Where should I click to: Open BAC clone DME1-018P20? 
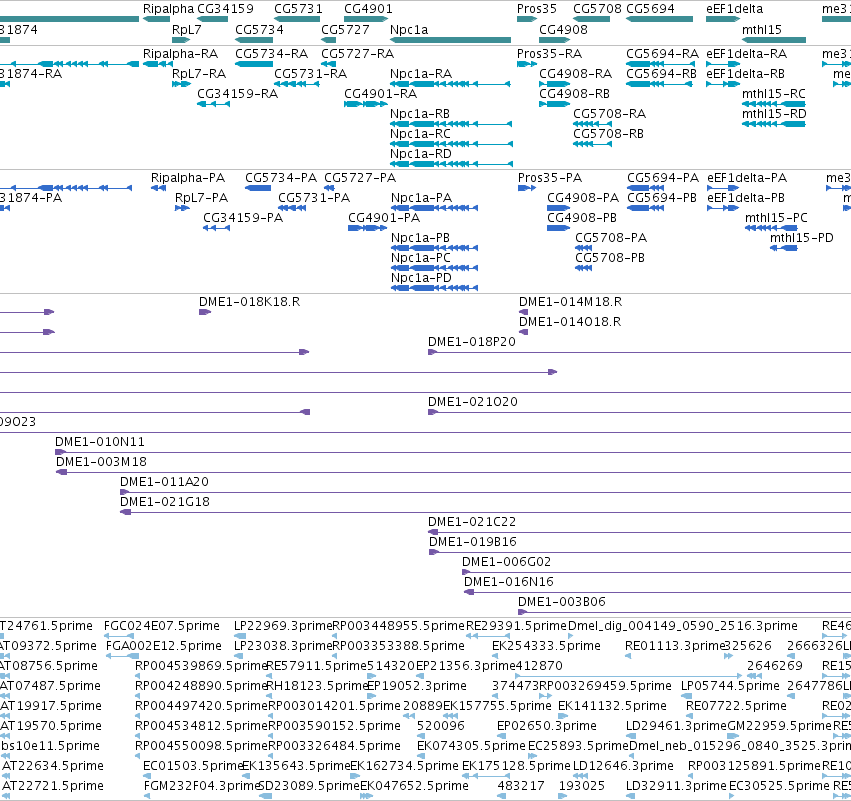click(472, 342)
